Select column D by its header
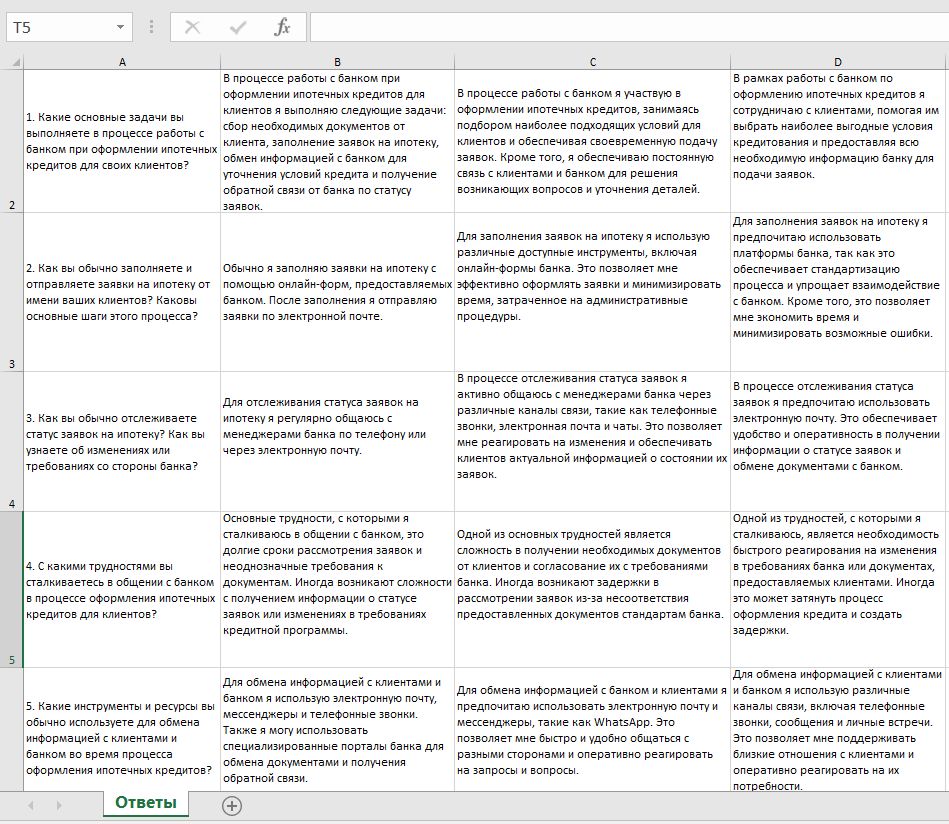This screenshot has height=824, width=949. [x=838, y=61]
